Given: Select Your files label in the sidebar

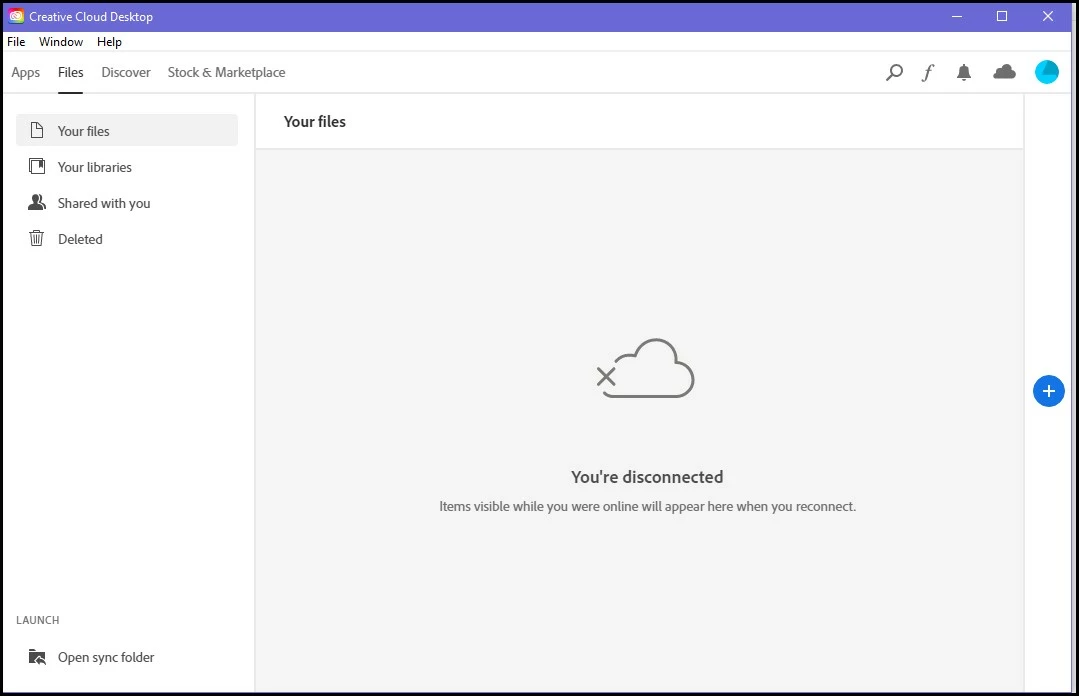Looking at the screenshot, I should click(83, 131).
